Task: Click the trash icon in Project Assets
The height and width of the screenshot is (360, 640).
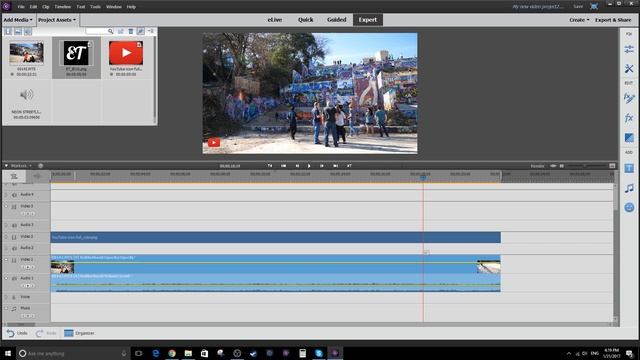Action: point(131,31)
